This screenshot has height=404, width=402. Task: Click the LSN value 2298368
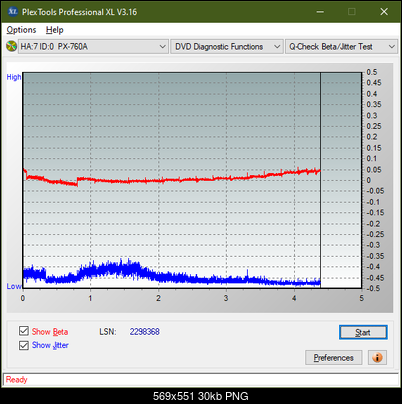pyautogui.click(x=145, y=332)
